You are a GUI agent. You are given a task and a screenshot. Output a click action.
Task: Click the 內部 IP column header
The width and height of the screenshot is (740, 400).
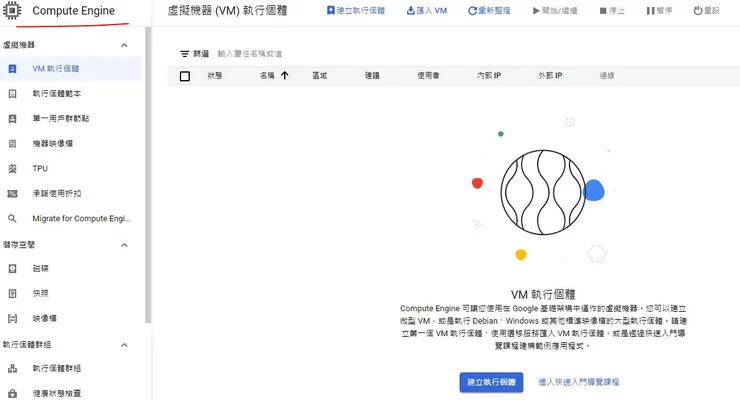(x=489, y=75)
